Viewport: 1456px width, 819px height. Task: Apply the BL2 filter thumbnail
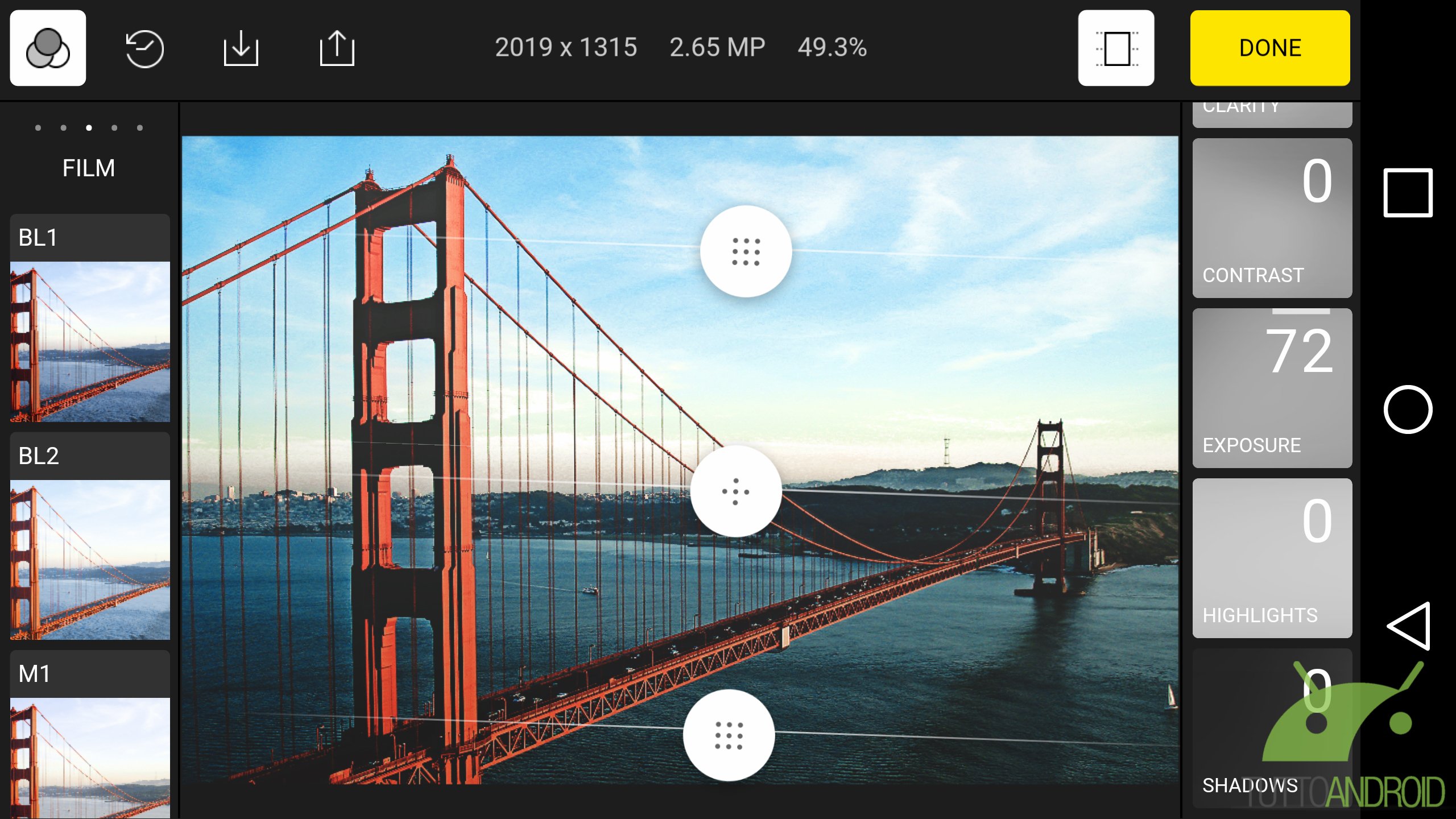click(90, 560)
